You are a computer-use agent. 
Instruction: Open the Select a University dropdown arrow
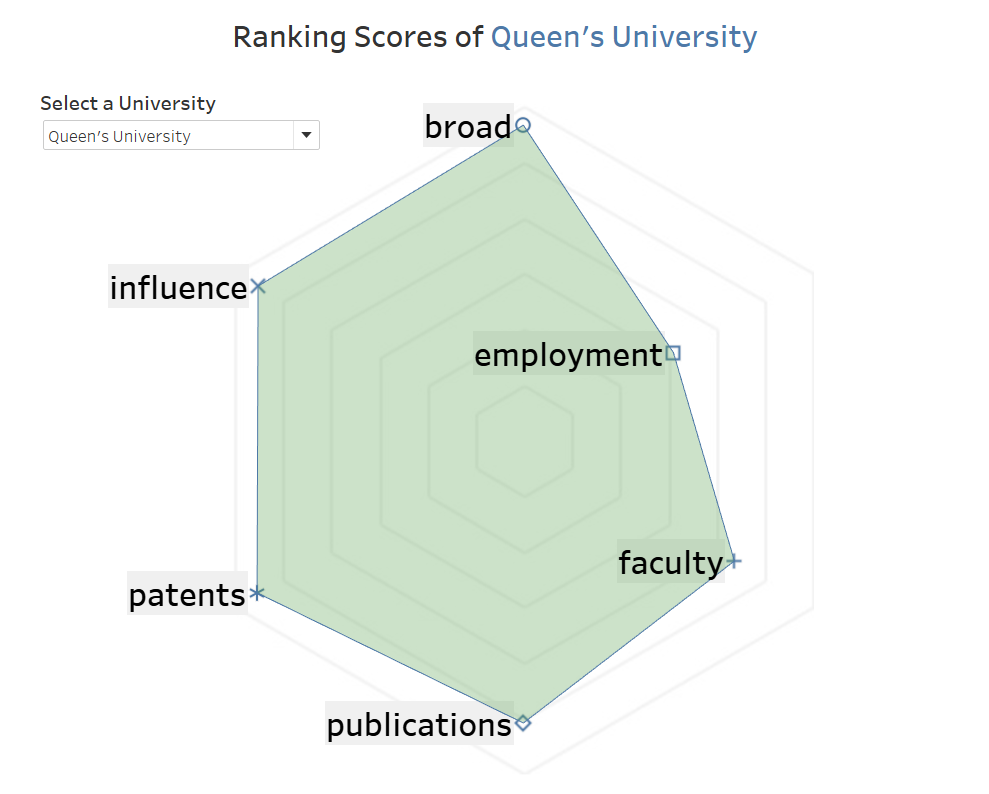click(307, 135)
